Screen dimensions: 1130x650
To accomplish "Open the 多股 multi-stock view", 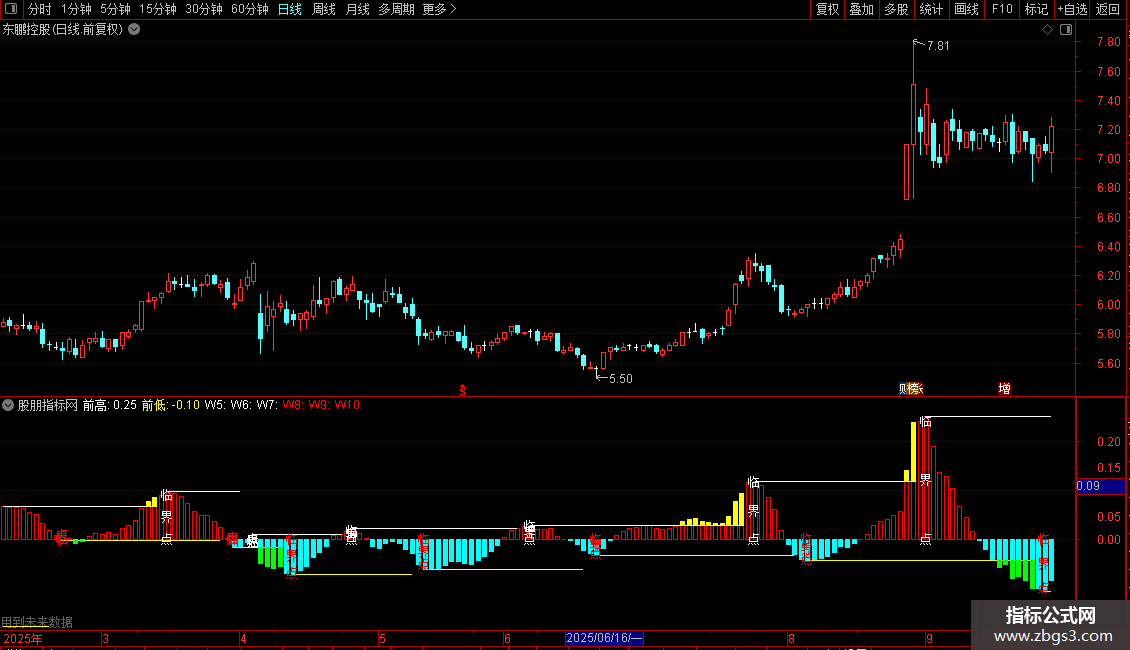I will pos(897,9).
